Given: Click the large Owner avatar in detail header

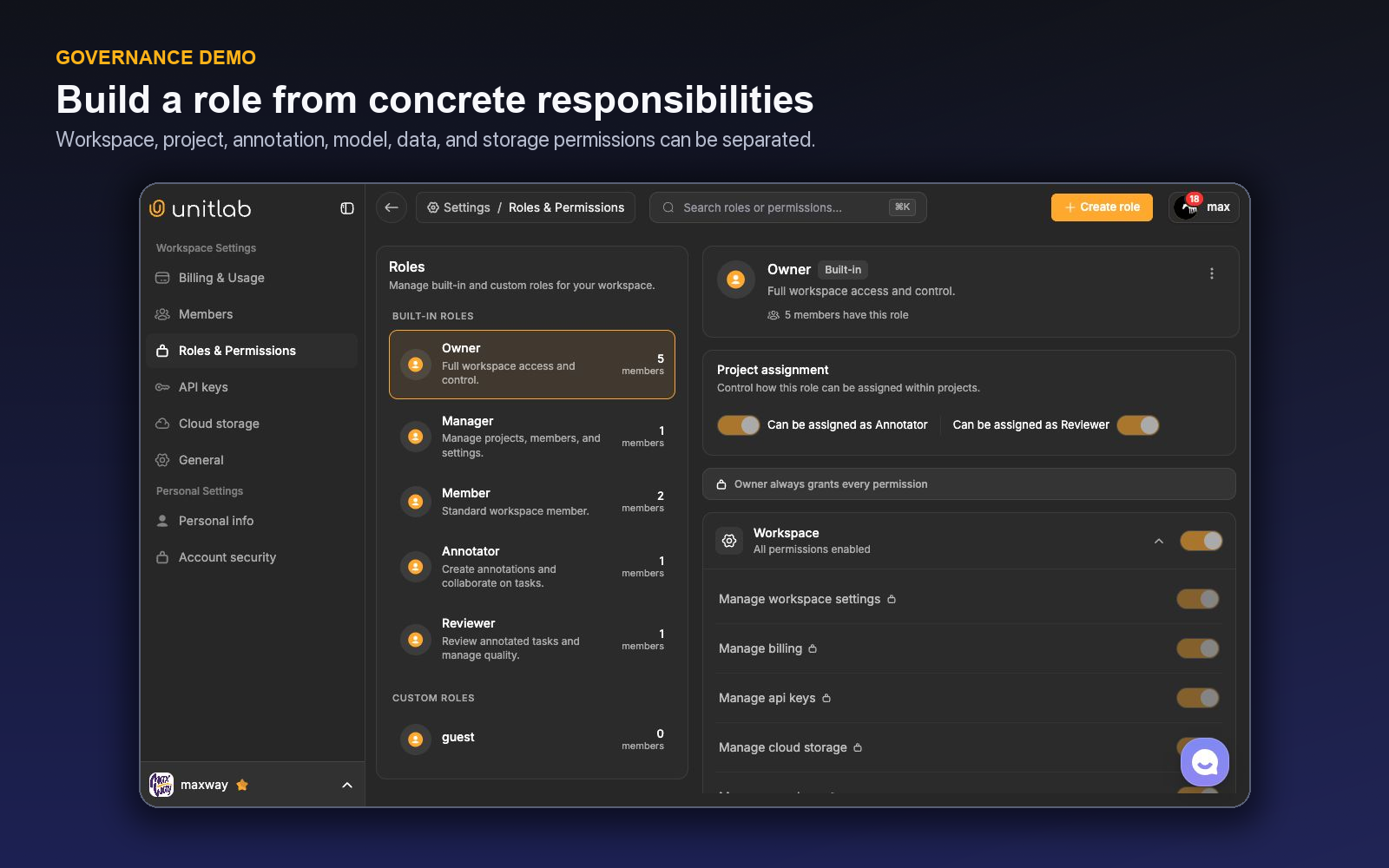Looking at the screenshot, I should point(735,279).
